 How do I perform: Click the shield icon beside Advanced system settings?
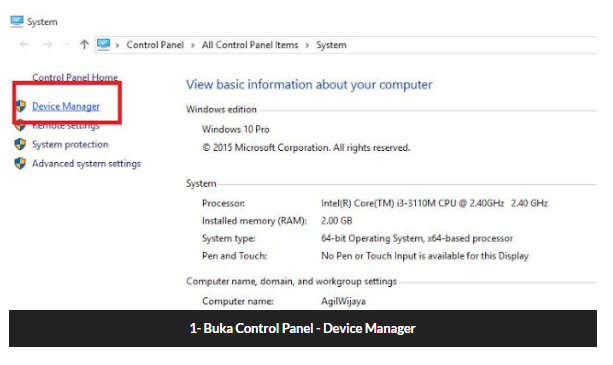click(x=20, y=163)
